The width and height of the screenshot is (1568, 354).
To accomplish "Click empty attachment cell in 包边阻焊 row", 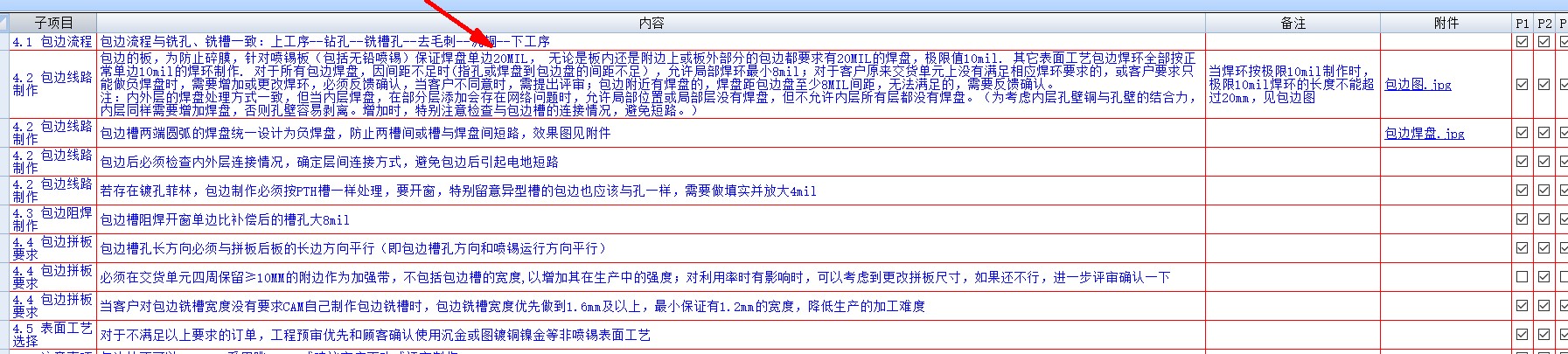I will [1446, 219].
